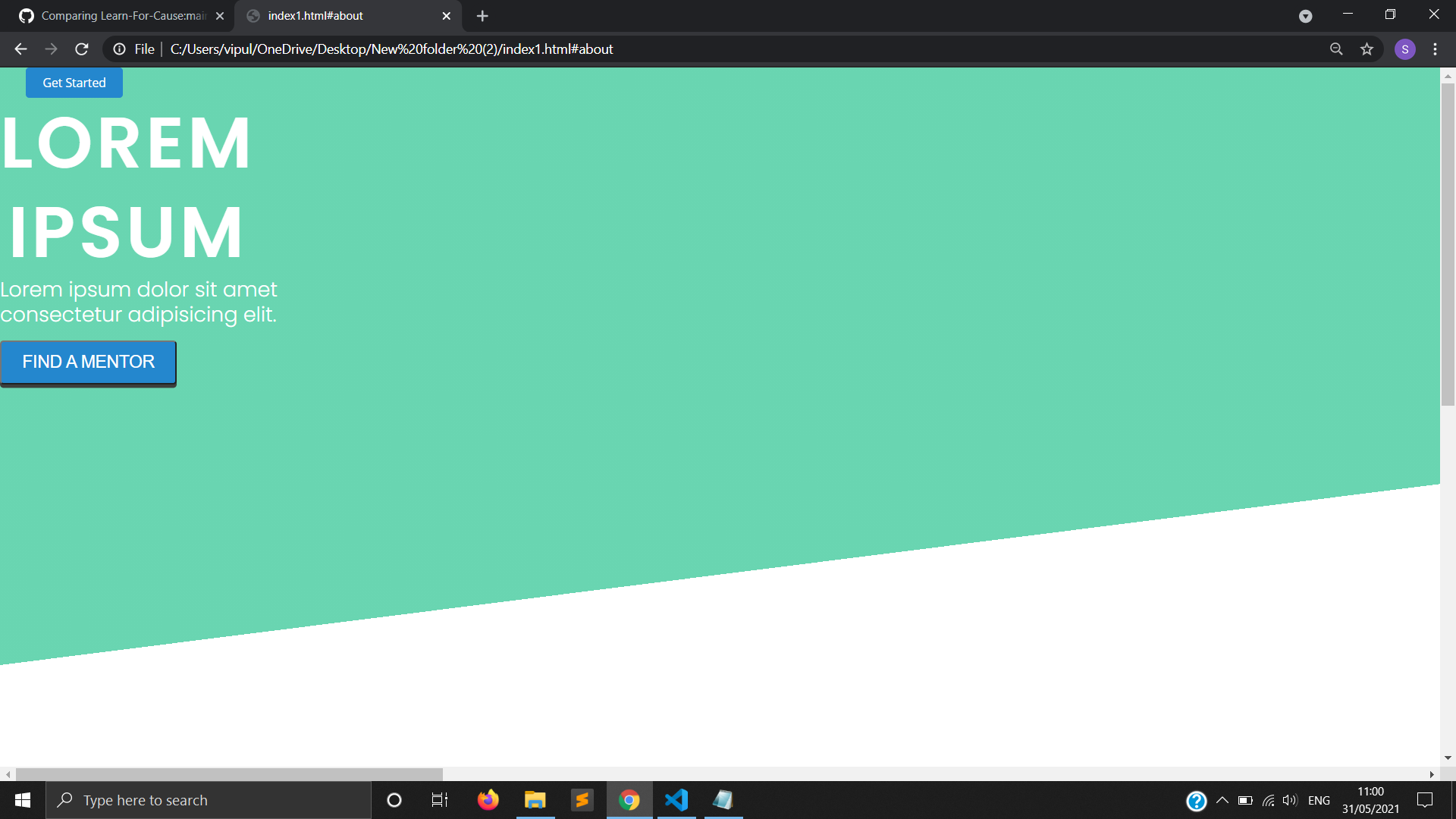Viewport: 1456px width, 819px height.
Task: Open the Chrome three-dot menu
Action: tap(1435, 49)
